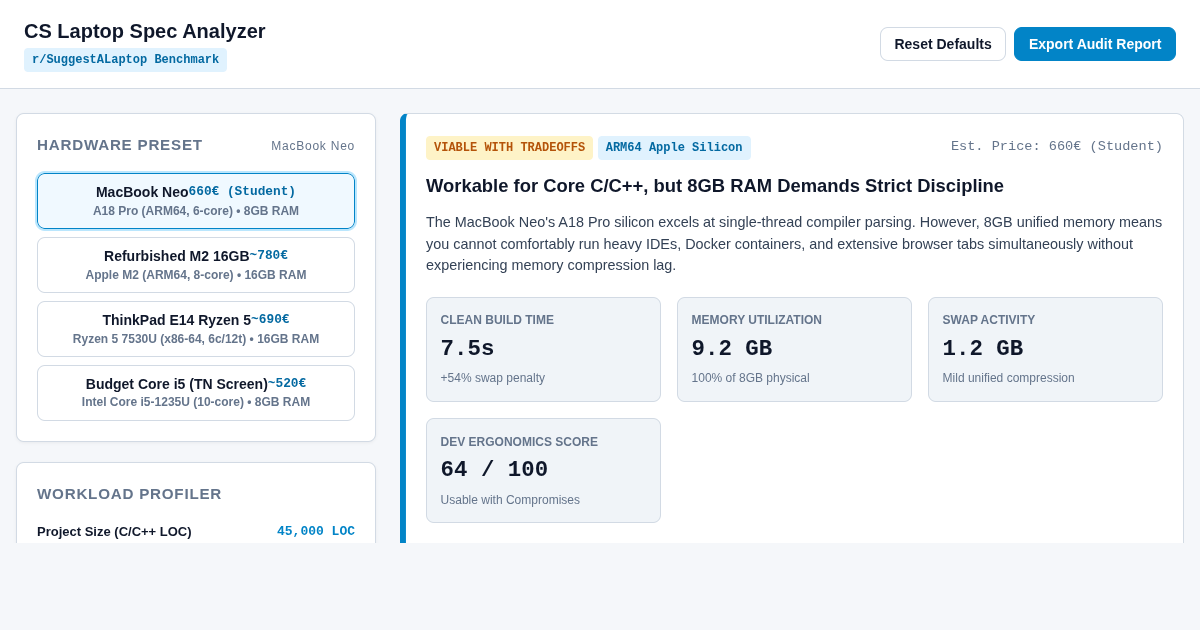The width and height of the screenshot is (1200, 630).
Task: Click the CS Laptop Spec Analyzer title
Action: click(x=145, y=31)
